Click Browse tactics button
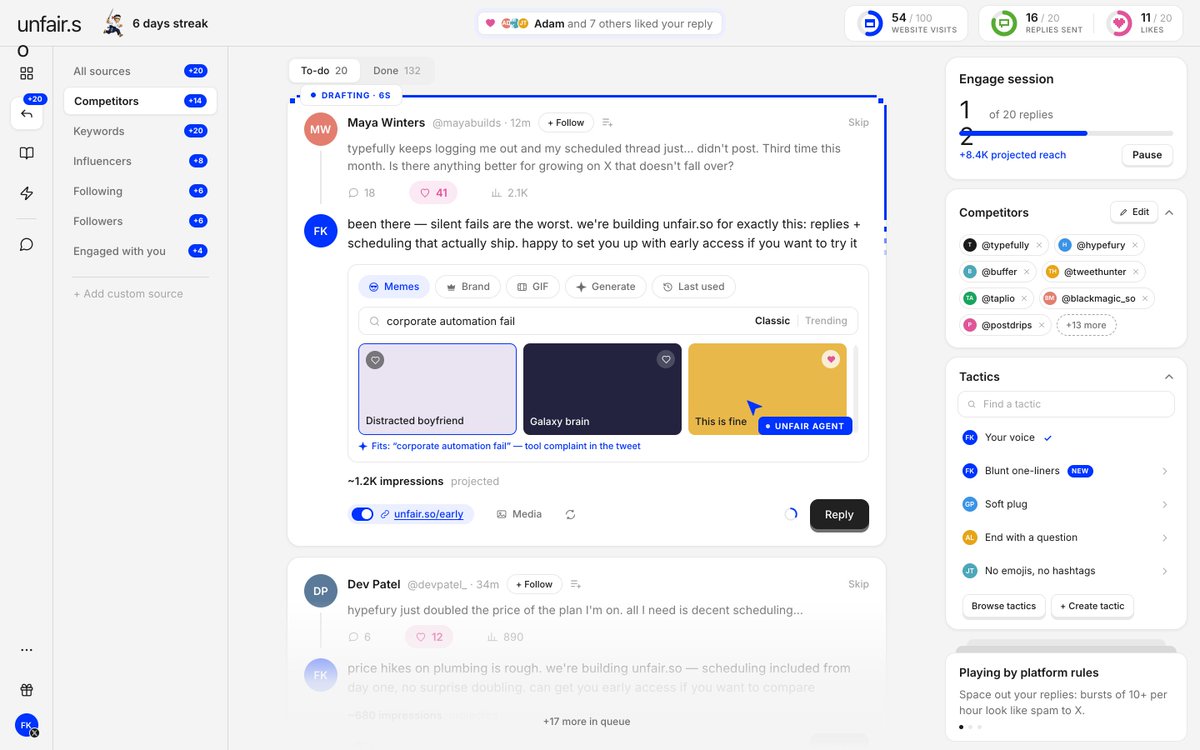 coord(1003,606)
